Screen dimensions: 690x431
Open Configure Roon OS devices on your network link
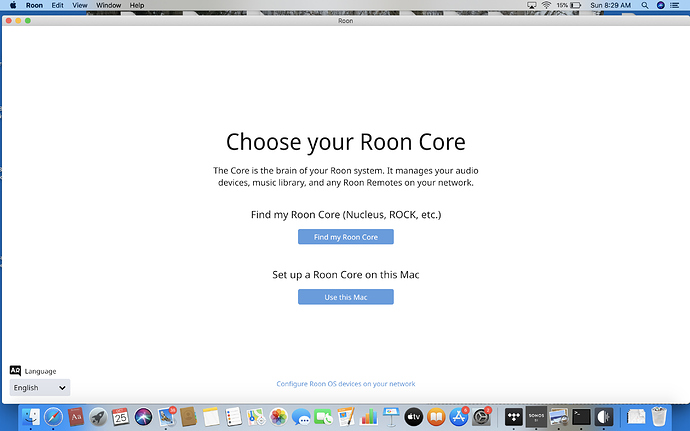(x=345, y=384)
